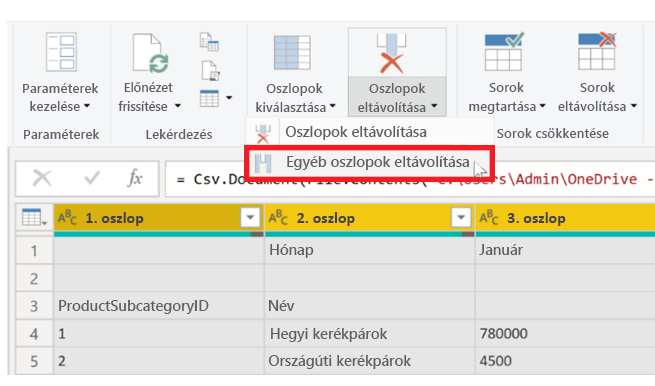Click cell containing Országúti kerékpárok
The image size is (655, 386).
click(370, 361)
